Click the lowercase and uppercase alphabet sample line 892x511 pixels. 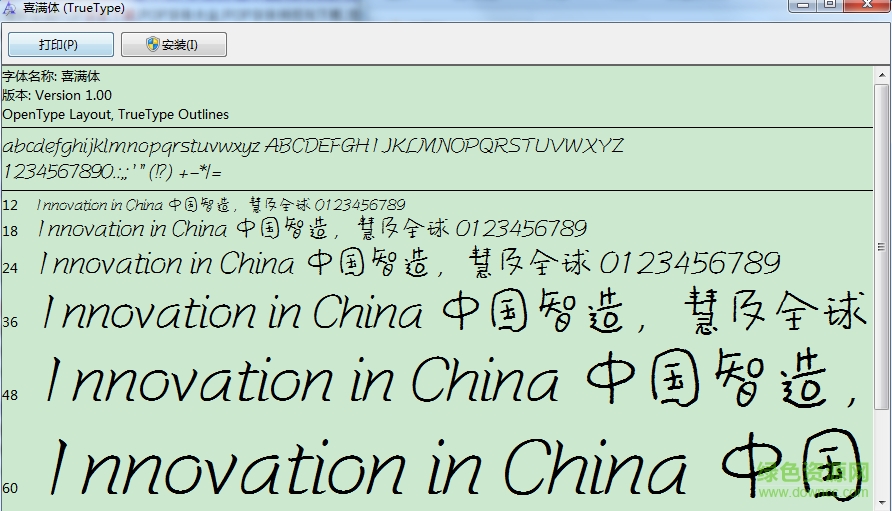(313, 146)
